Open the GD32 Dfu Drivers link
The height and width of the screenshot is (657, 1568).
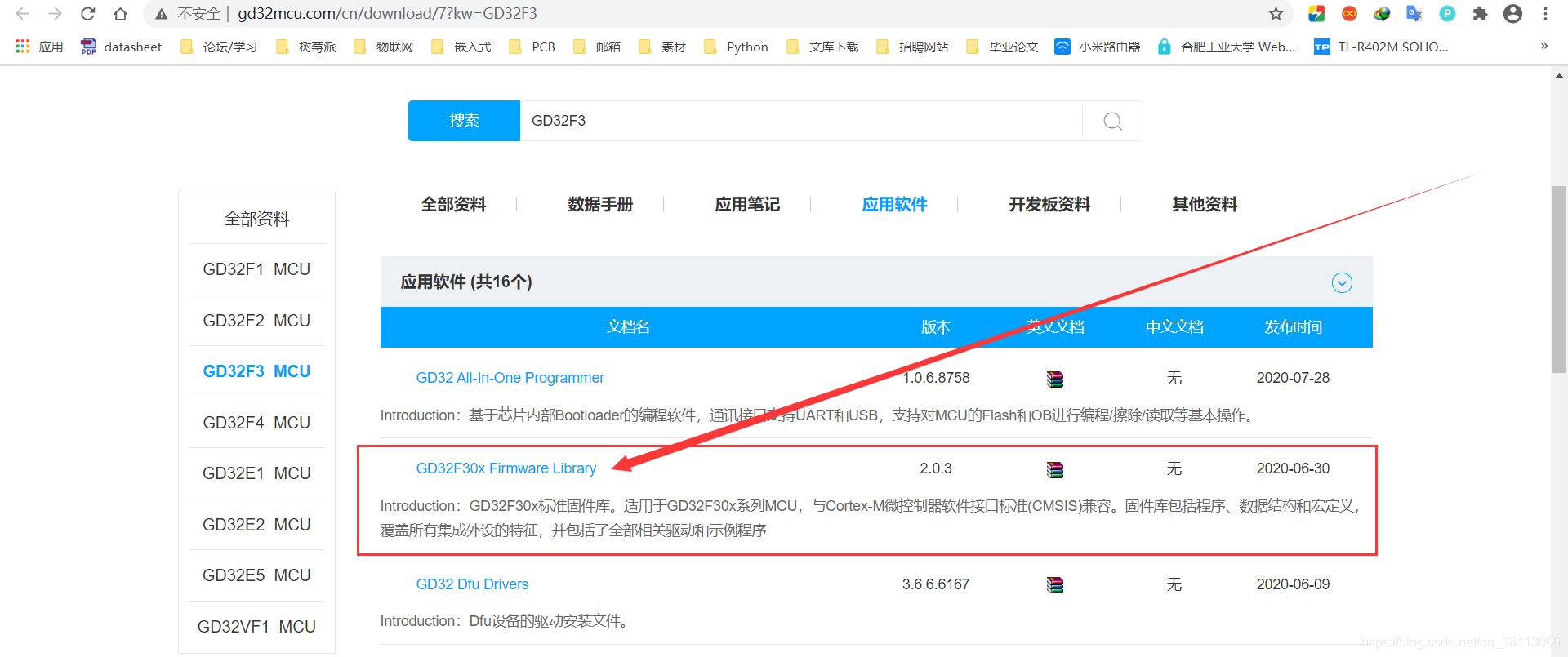pos(472,584)
